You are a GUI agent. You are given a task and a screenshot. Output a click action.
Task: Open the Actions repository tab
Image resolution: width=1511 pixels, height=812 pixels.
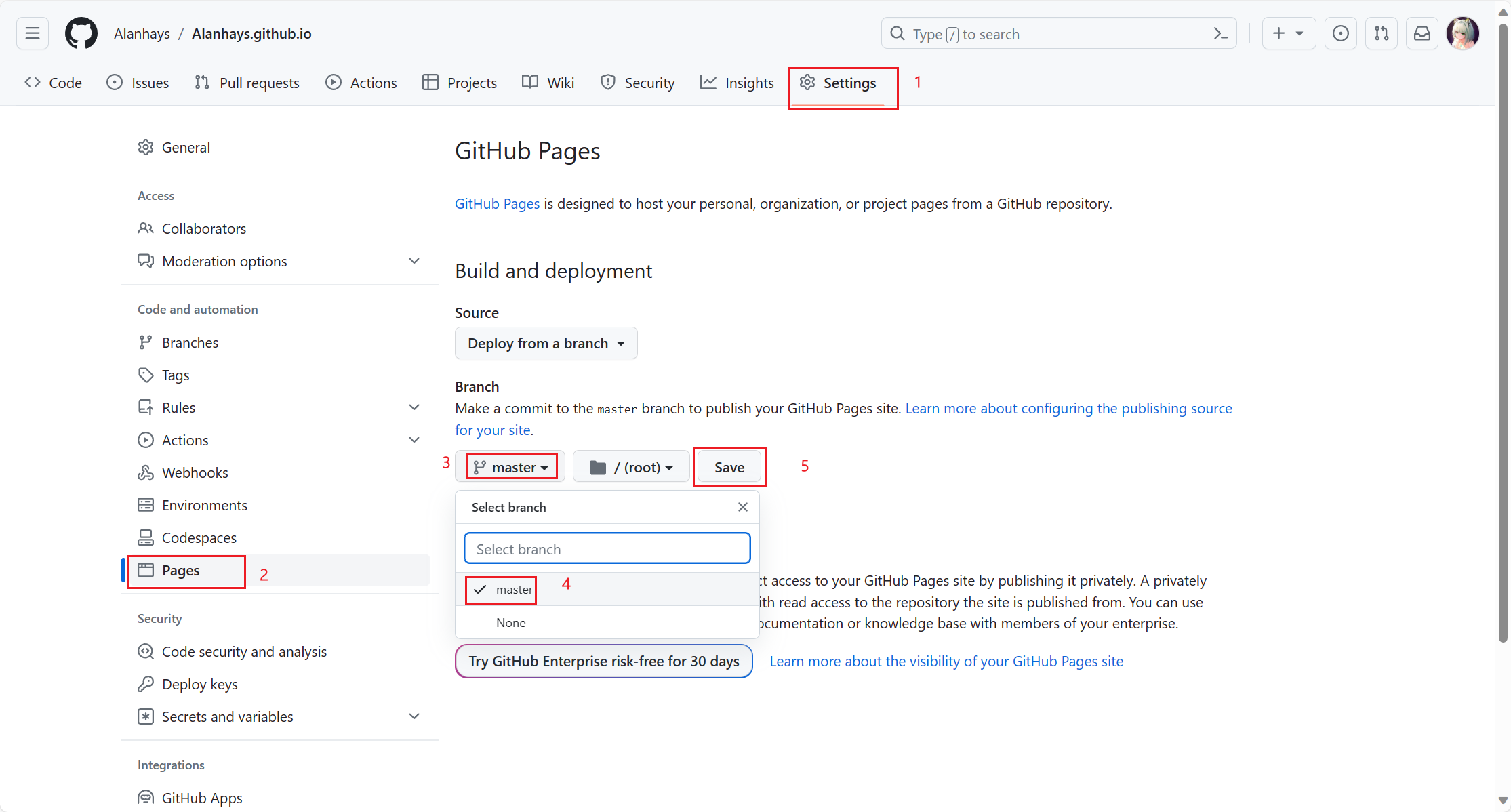[361, 83]
